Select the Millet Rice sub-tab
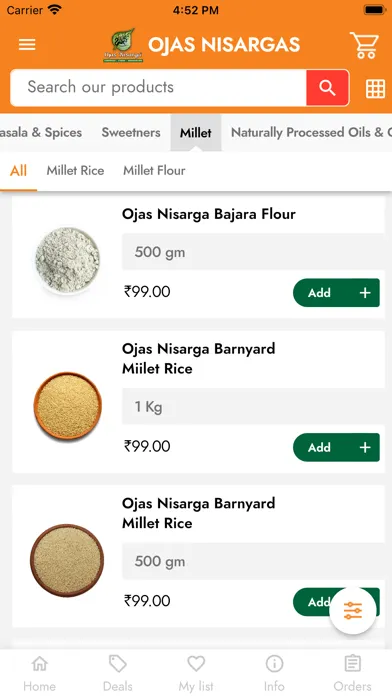 pyautogui.click(x=75, y=170)
